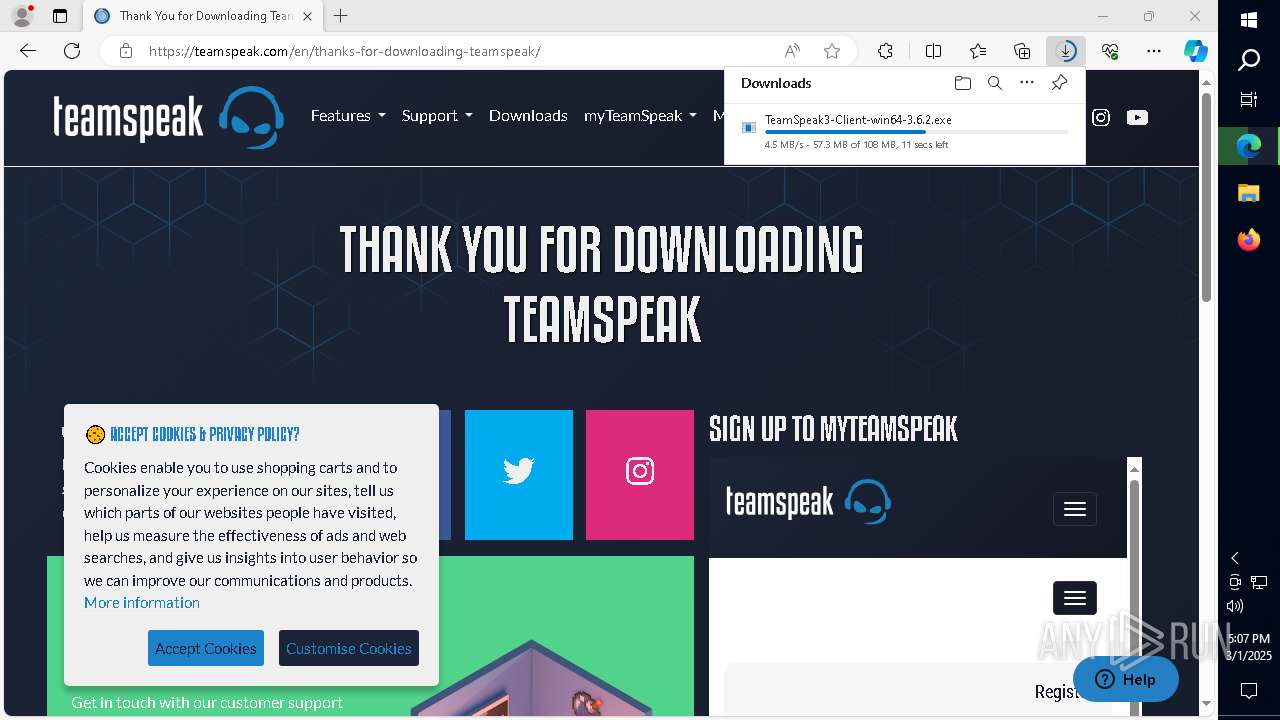Image resolution: width=1280 pixels, height=720 pixels.
Task: Open the Help chat button
Action: point(1126,679)
